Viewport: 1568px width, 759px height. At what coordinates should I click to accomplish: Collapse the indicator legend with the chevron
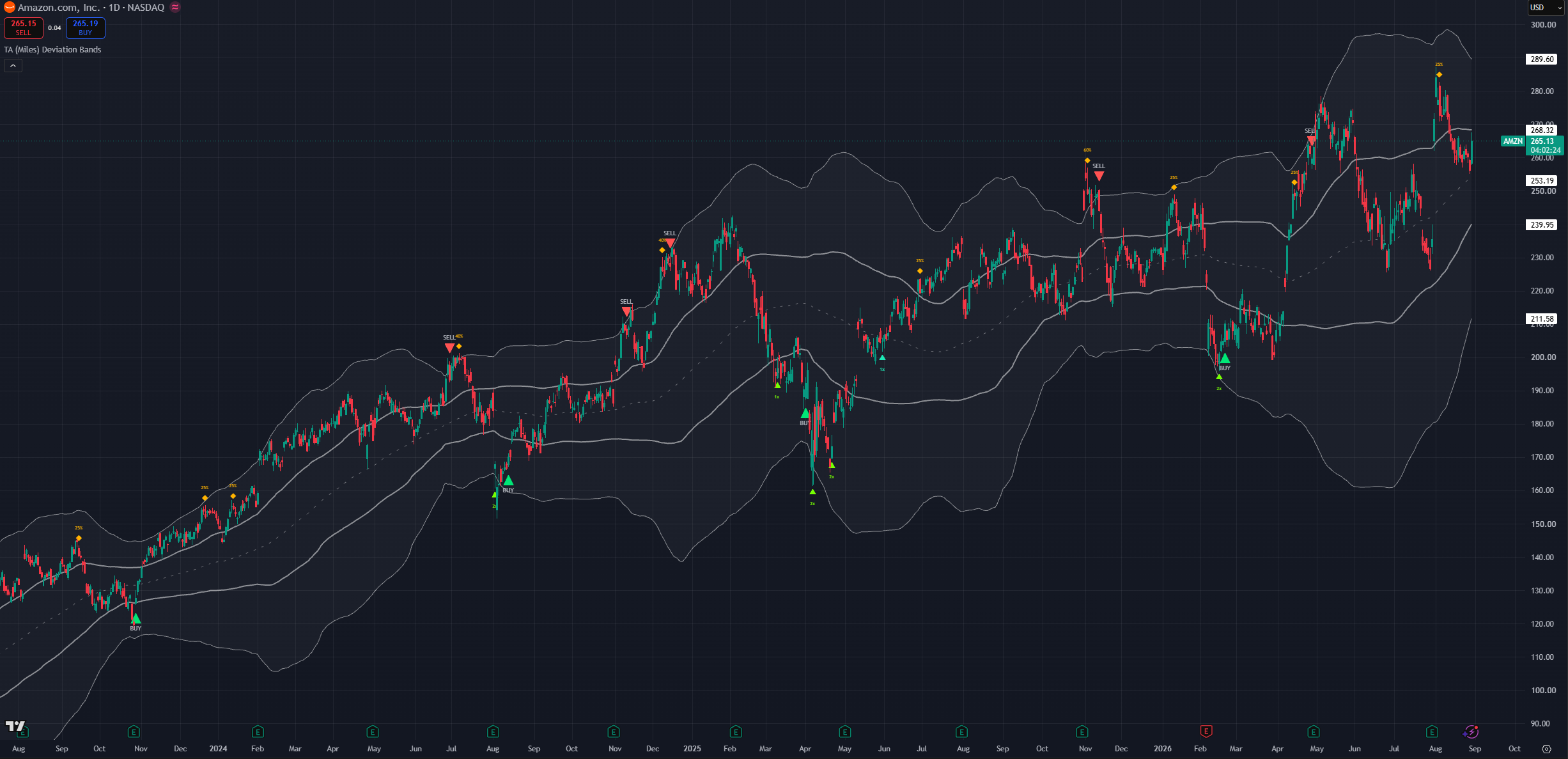pyautogui.click(x=13, y=65)
